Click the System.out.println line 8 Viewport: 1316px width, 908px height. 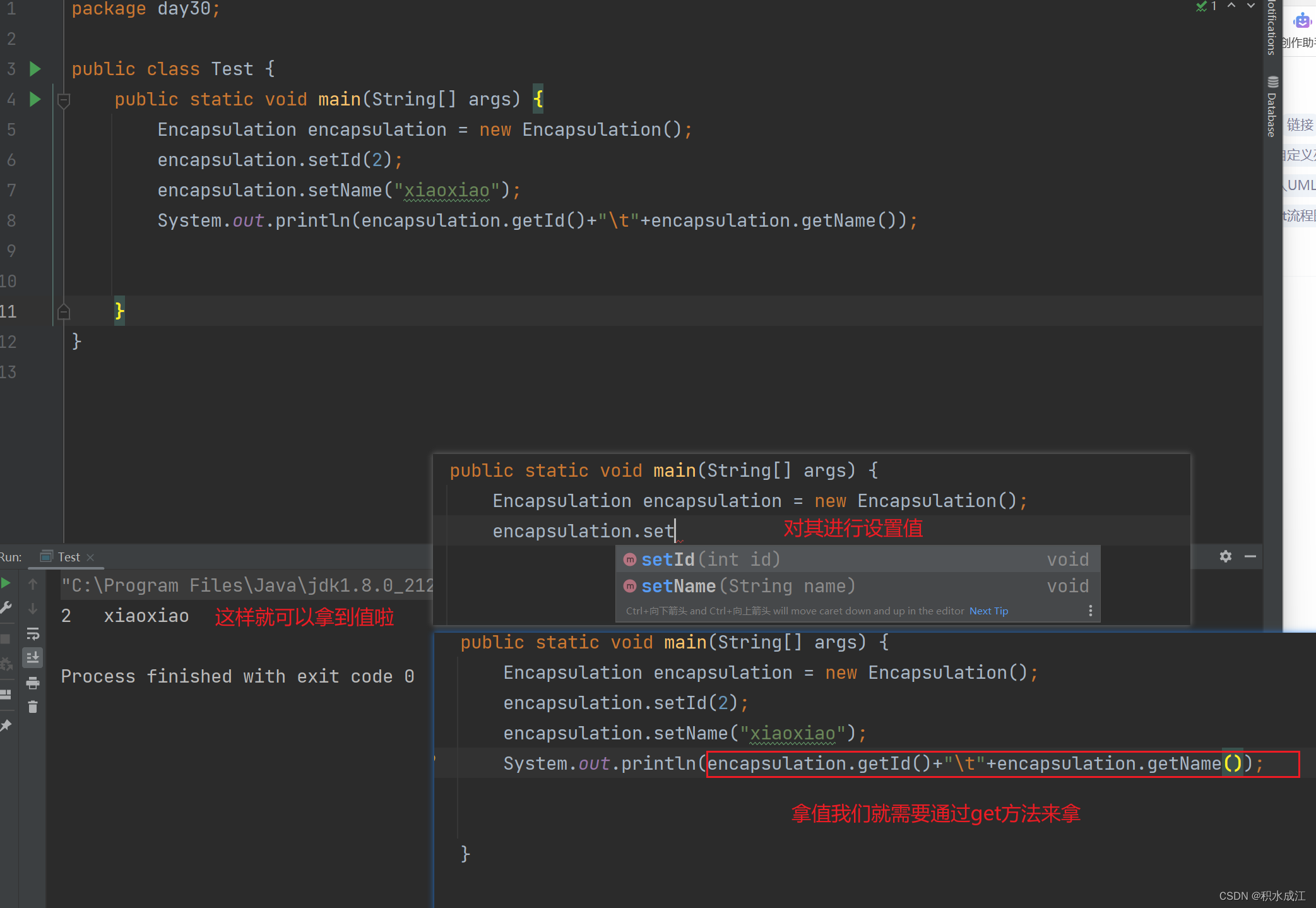click(x=537, y=220)
